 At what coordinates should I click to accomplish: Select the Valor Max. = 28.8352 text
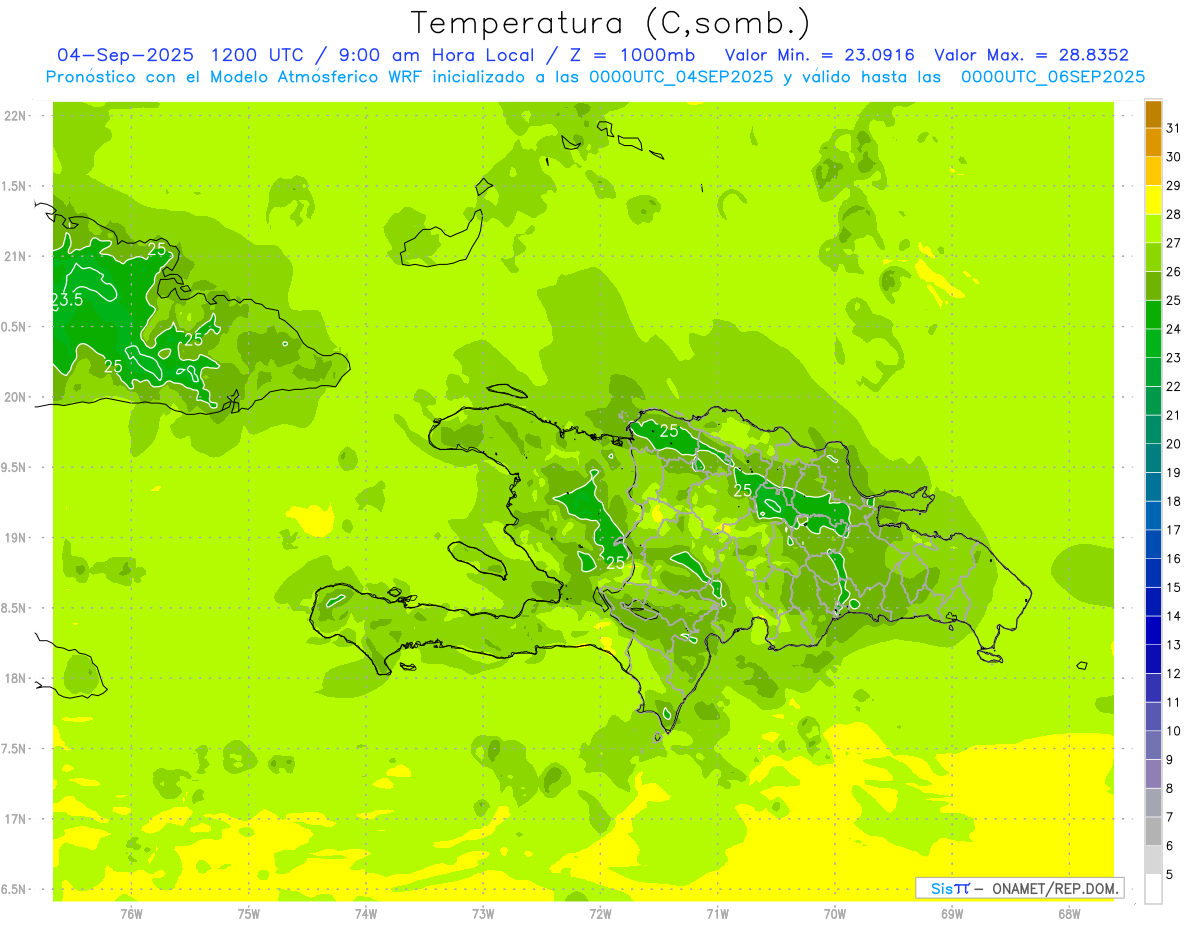[1031, 55]
